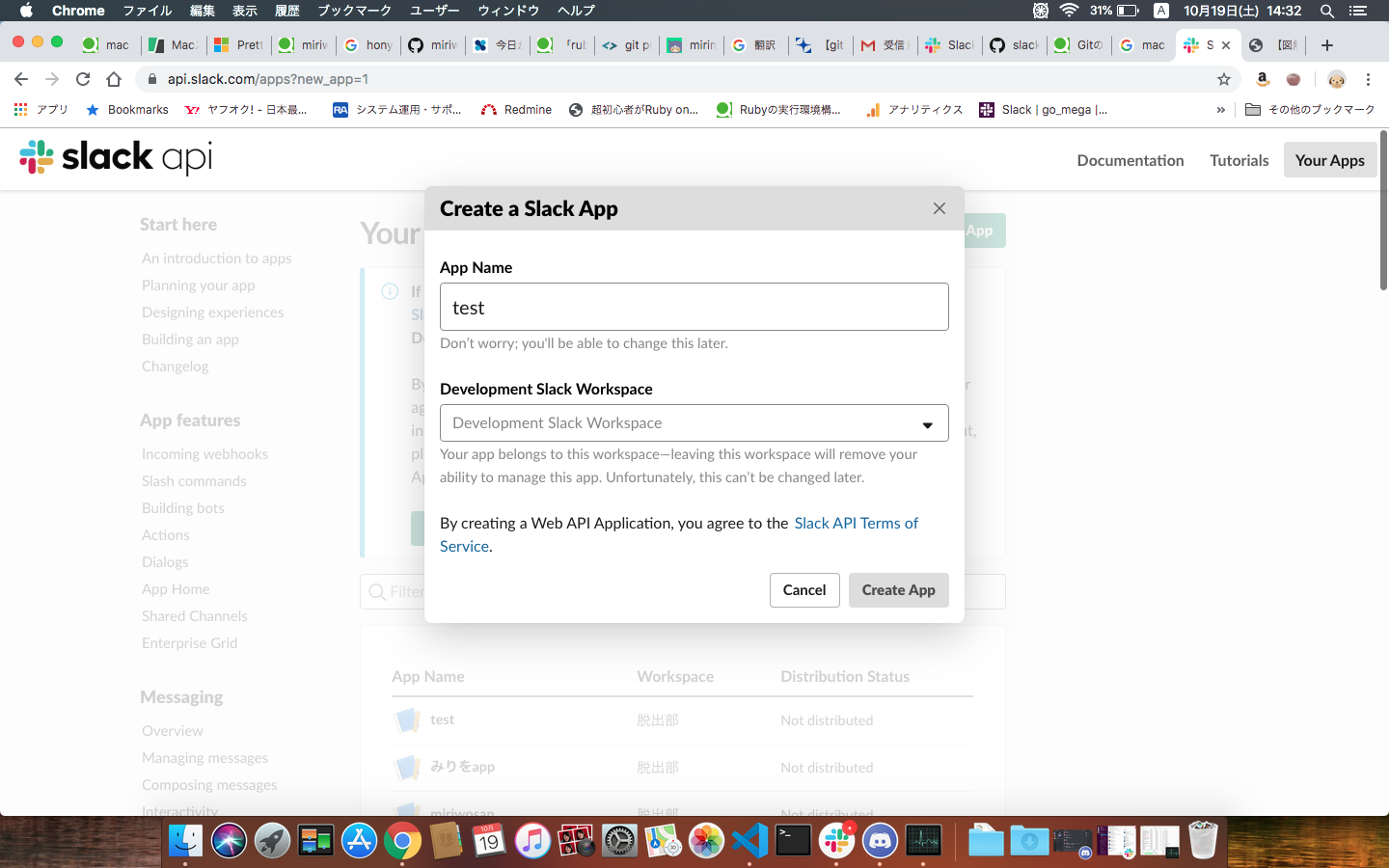Image resolution: width=1389 pixels, height=868 pixels.
Task: Open Chrome three-dot menu
Action: pyautogui.click(x=1368, y=79)
